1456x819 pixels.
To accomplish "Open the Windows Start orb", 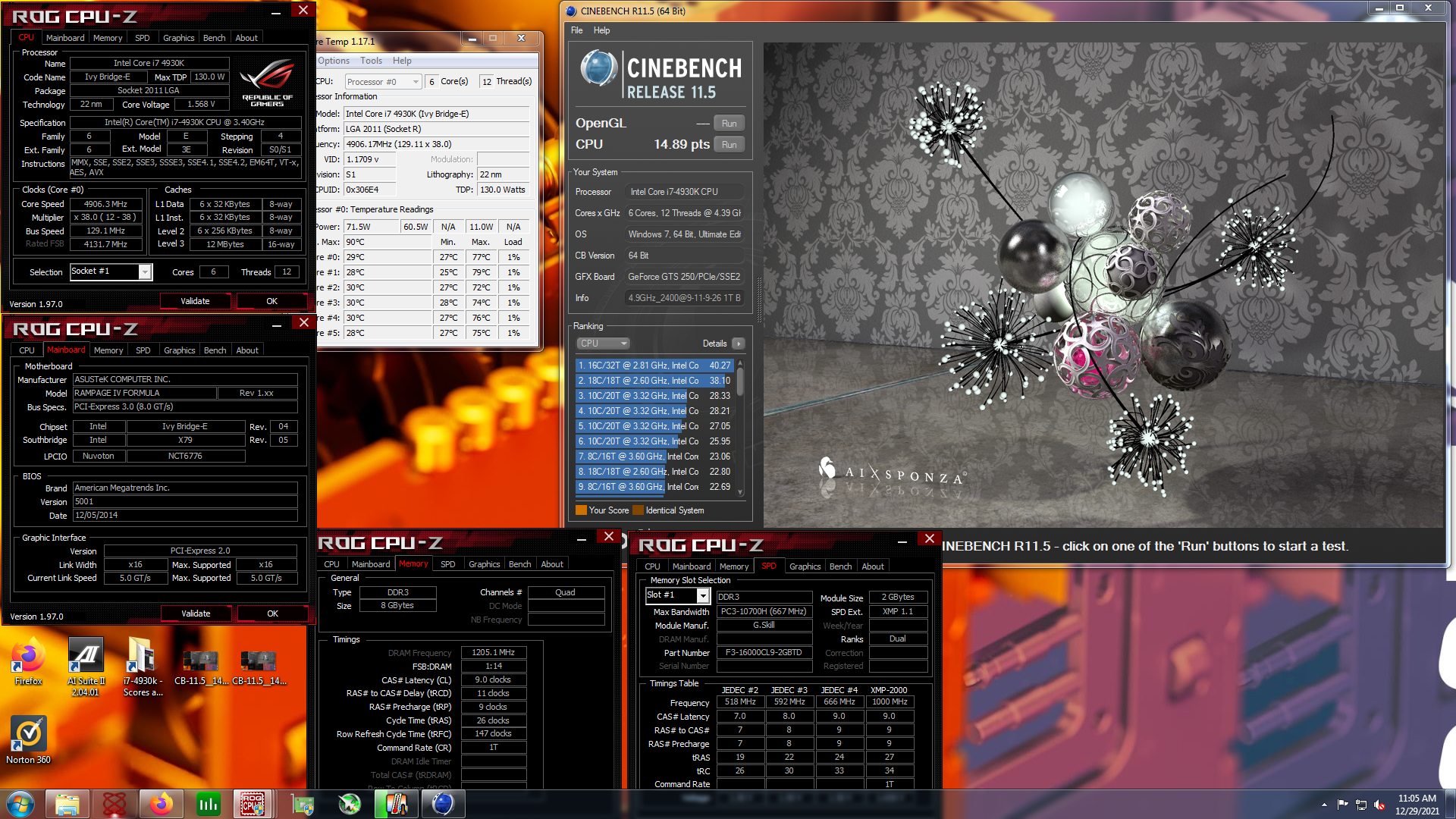I will pos(20,804).
